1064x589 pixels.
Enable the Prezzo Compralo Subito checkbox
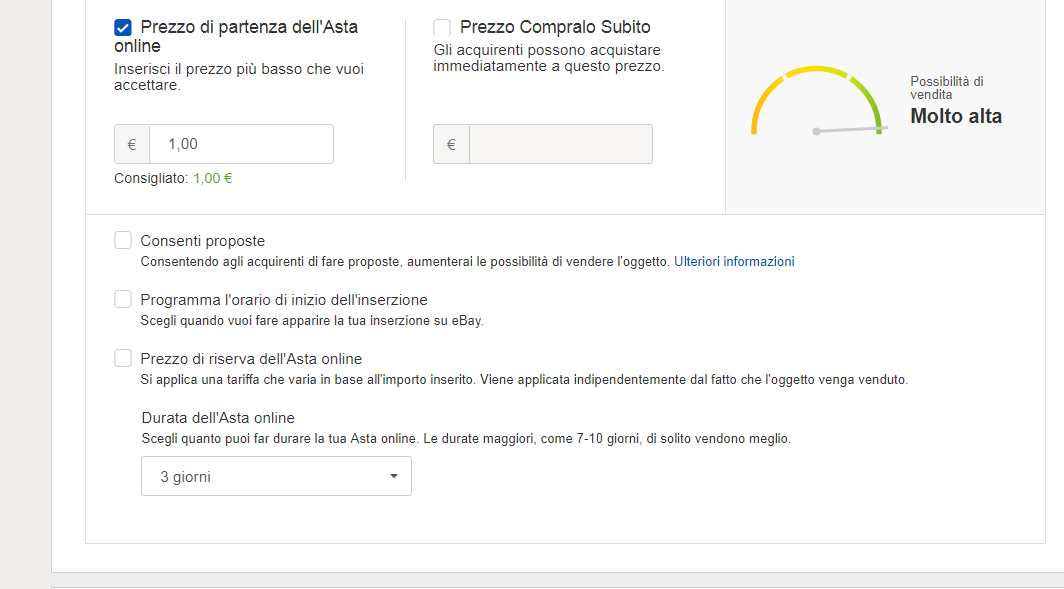pos(442,28)
